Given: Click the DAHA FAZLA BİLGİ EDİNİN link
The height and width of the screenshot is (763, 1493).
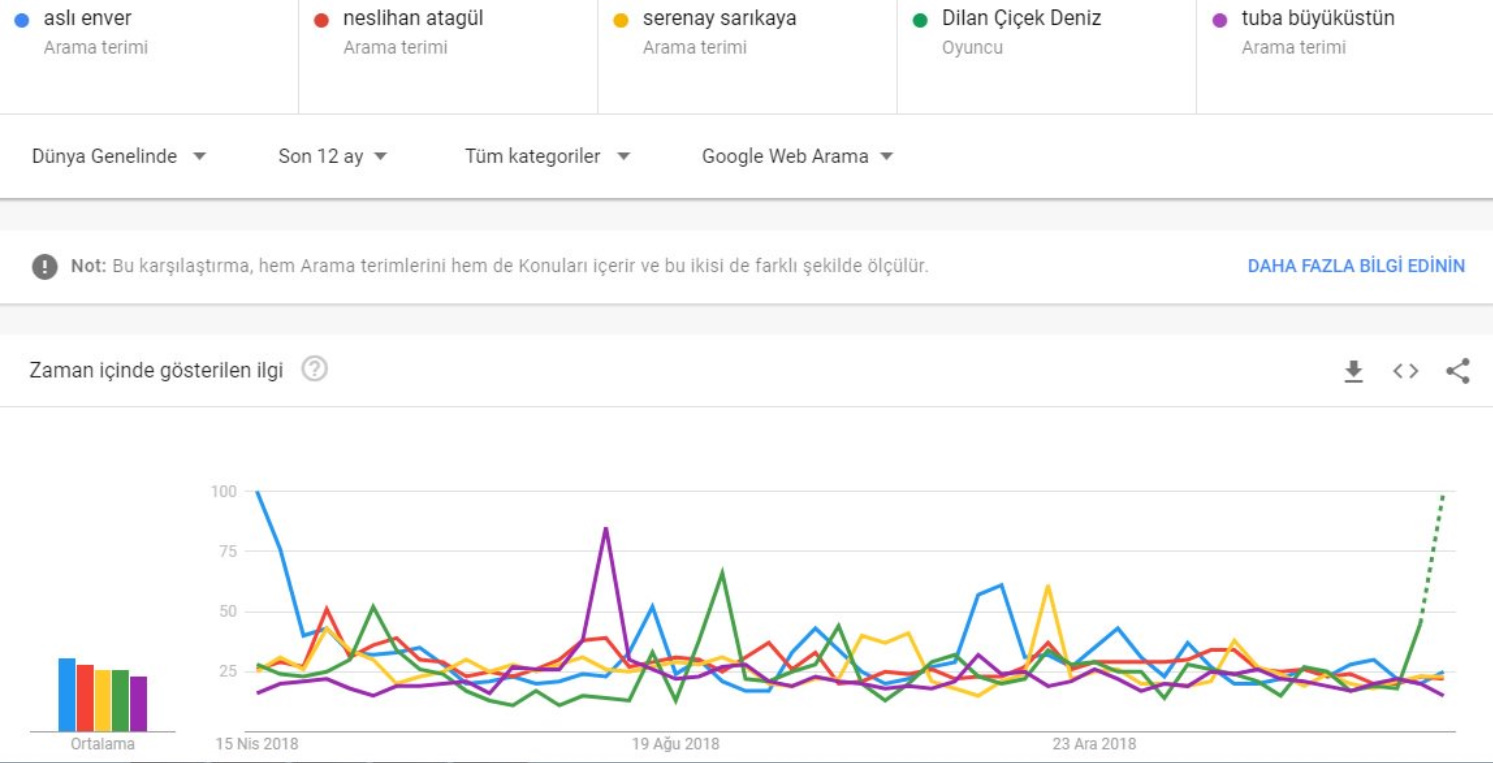Looking at the screenshot, I should 1355,266.
